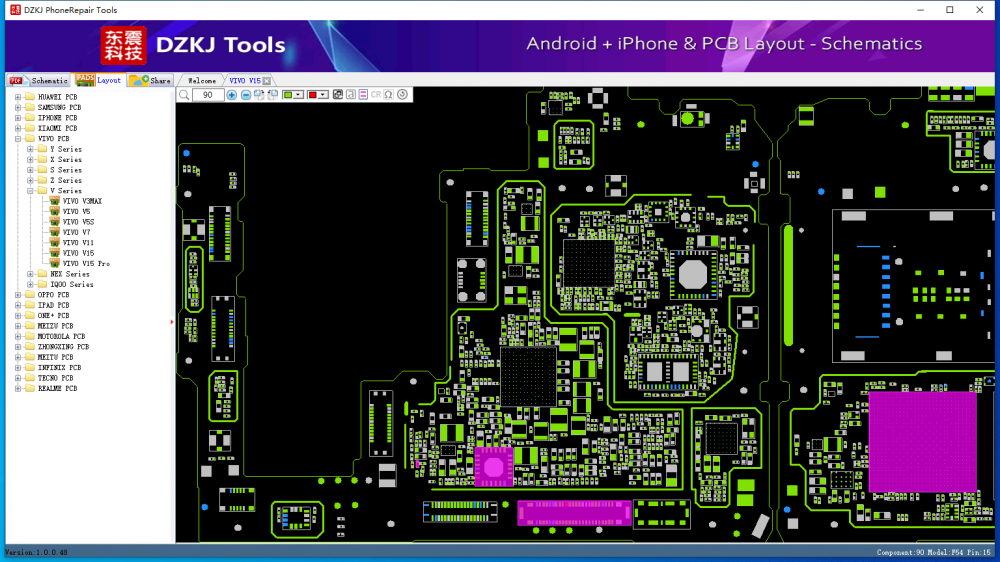Viewport: 1000px width, 562px height.
Task: Select the OPPO PCB folder
Action: click(x=53, y=295)
